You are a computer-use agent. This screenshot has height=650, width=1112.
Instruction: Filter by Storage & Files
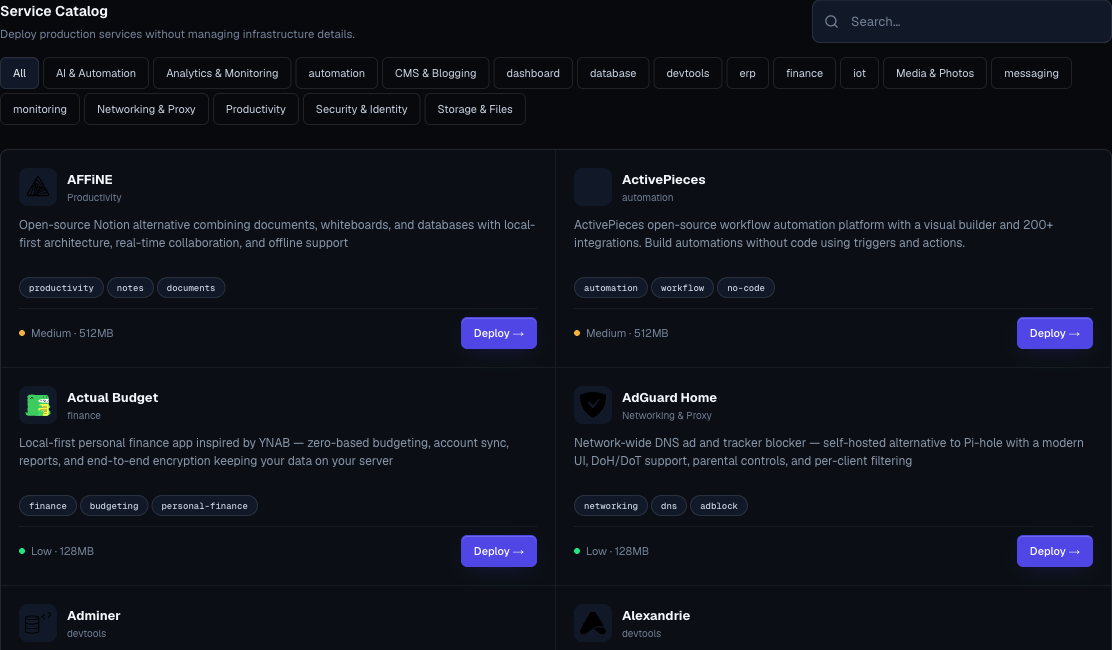[x=474, y=109]
